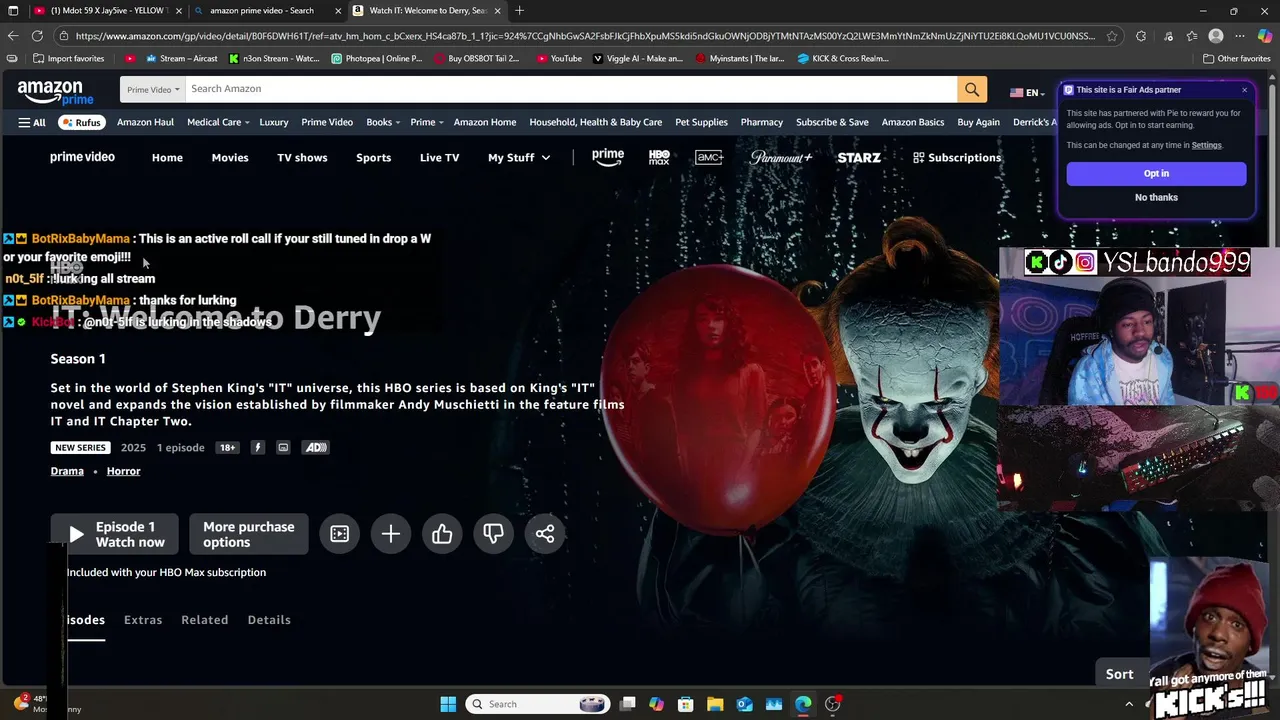Open the Other favorites folder
1280x720 pixels.
point(1236,59)
